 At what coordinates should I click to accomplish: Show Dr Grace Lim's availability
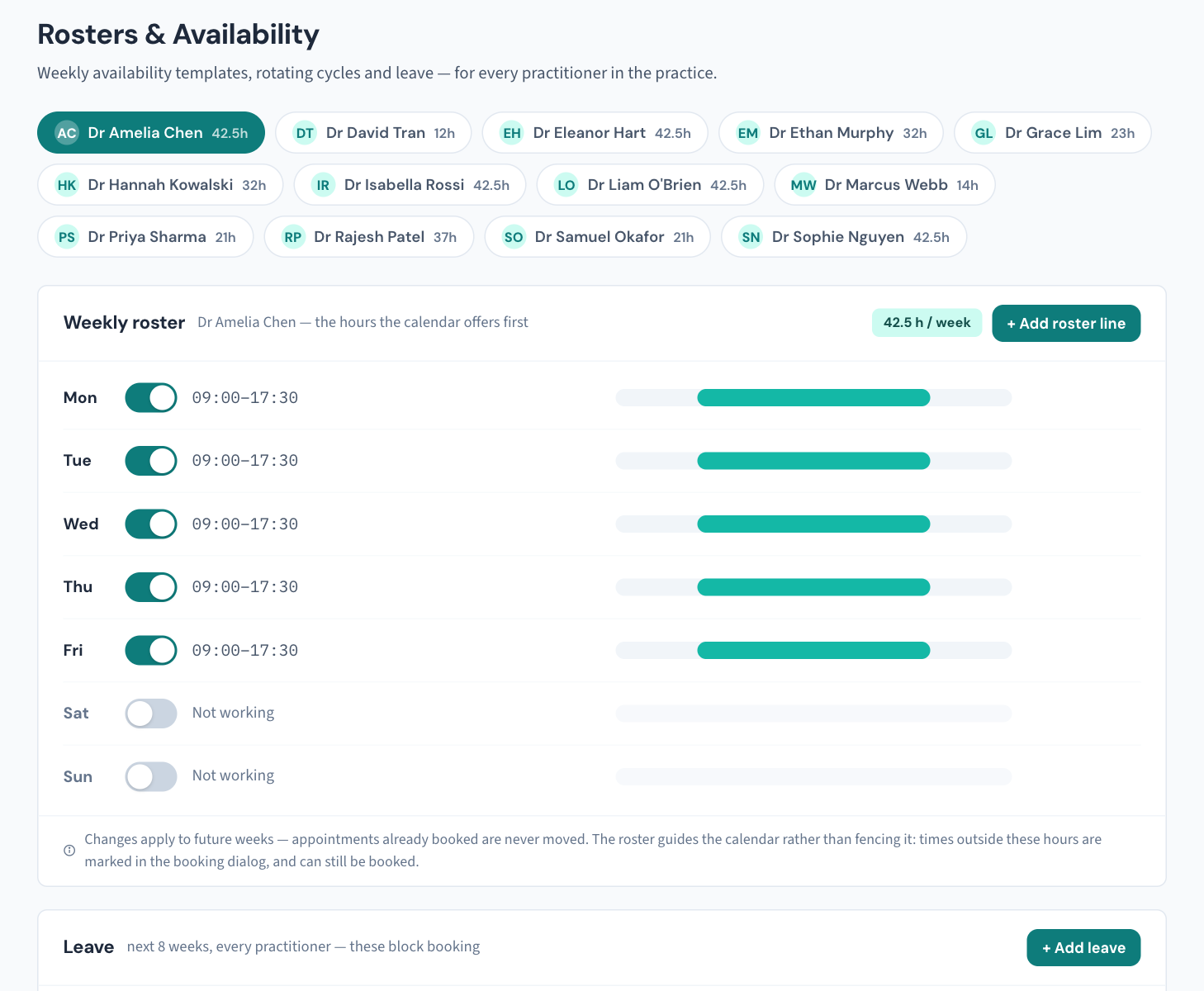[1053, 133]
